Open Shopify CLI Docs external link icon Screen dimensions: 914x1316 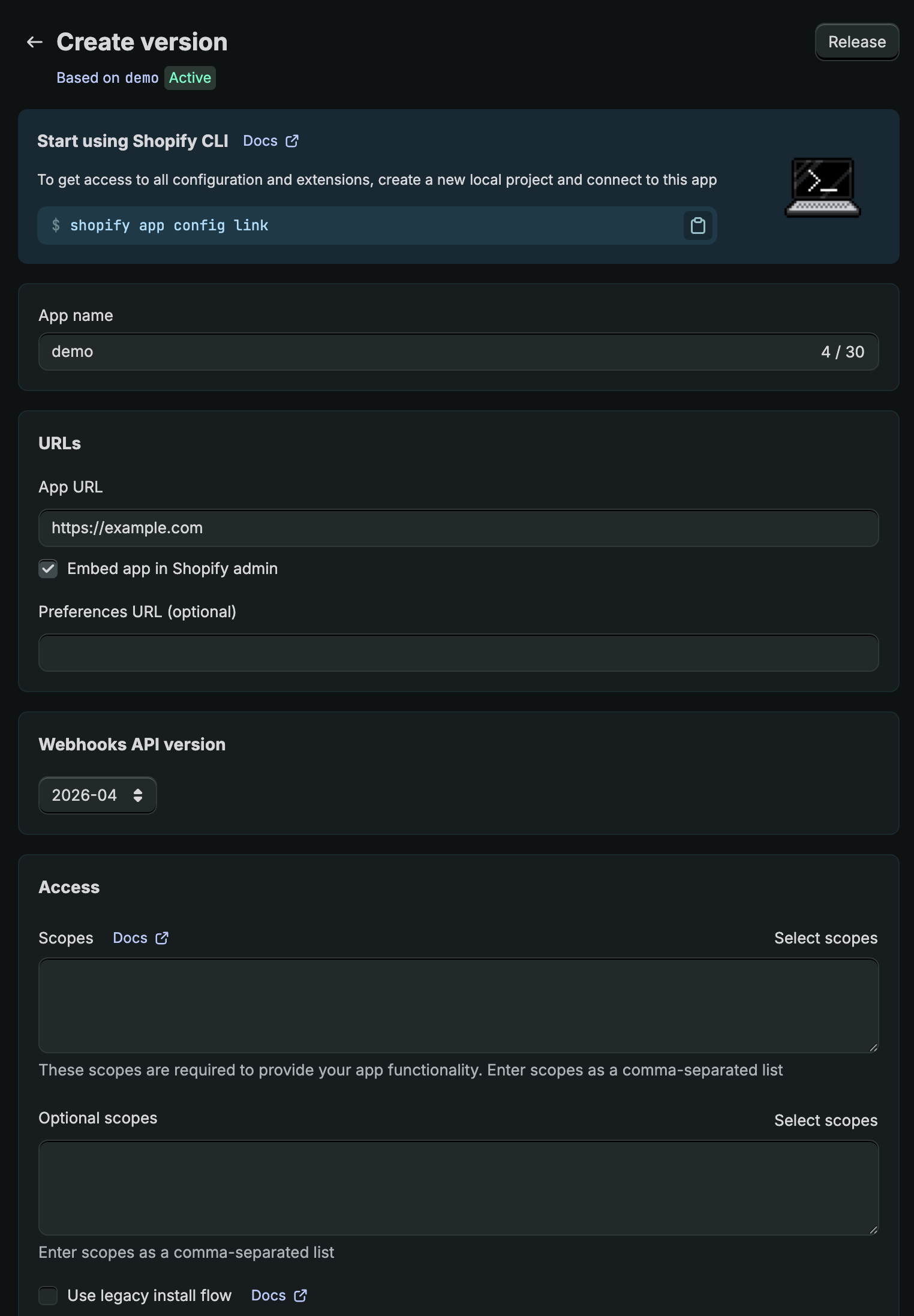[292, 141]
